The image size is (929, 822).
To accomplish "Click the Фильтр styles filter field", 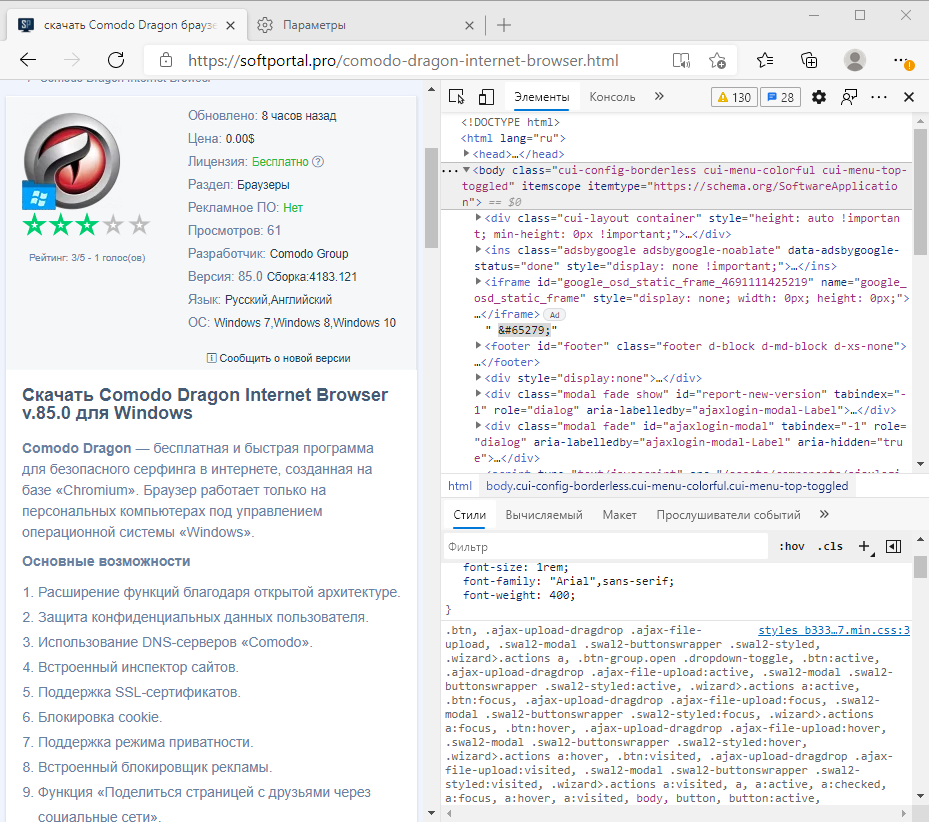I will [606, 546].
